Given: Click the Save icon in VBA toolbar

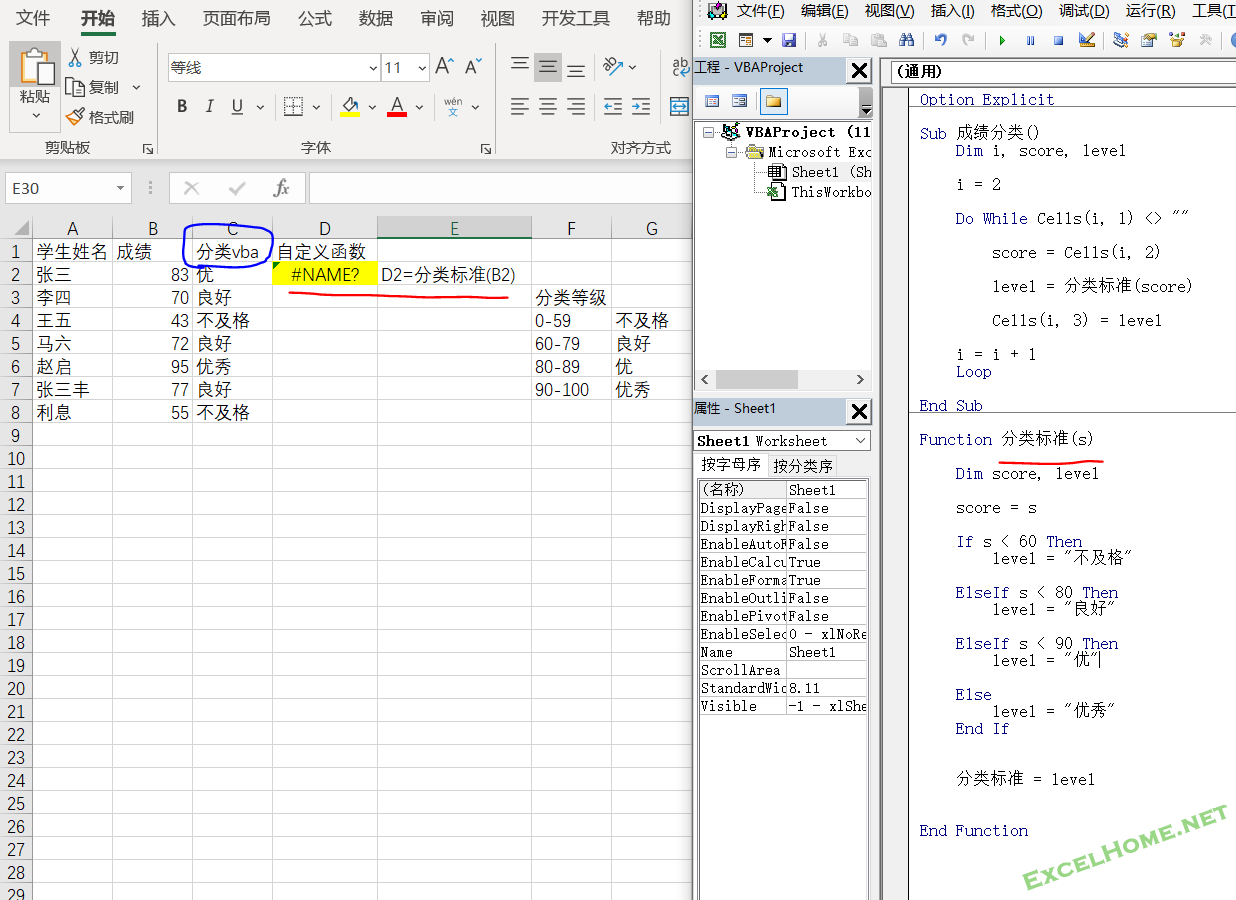Looking at the screenshot, I should point(788,40).
